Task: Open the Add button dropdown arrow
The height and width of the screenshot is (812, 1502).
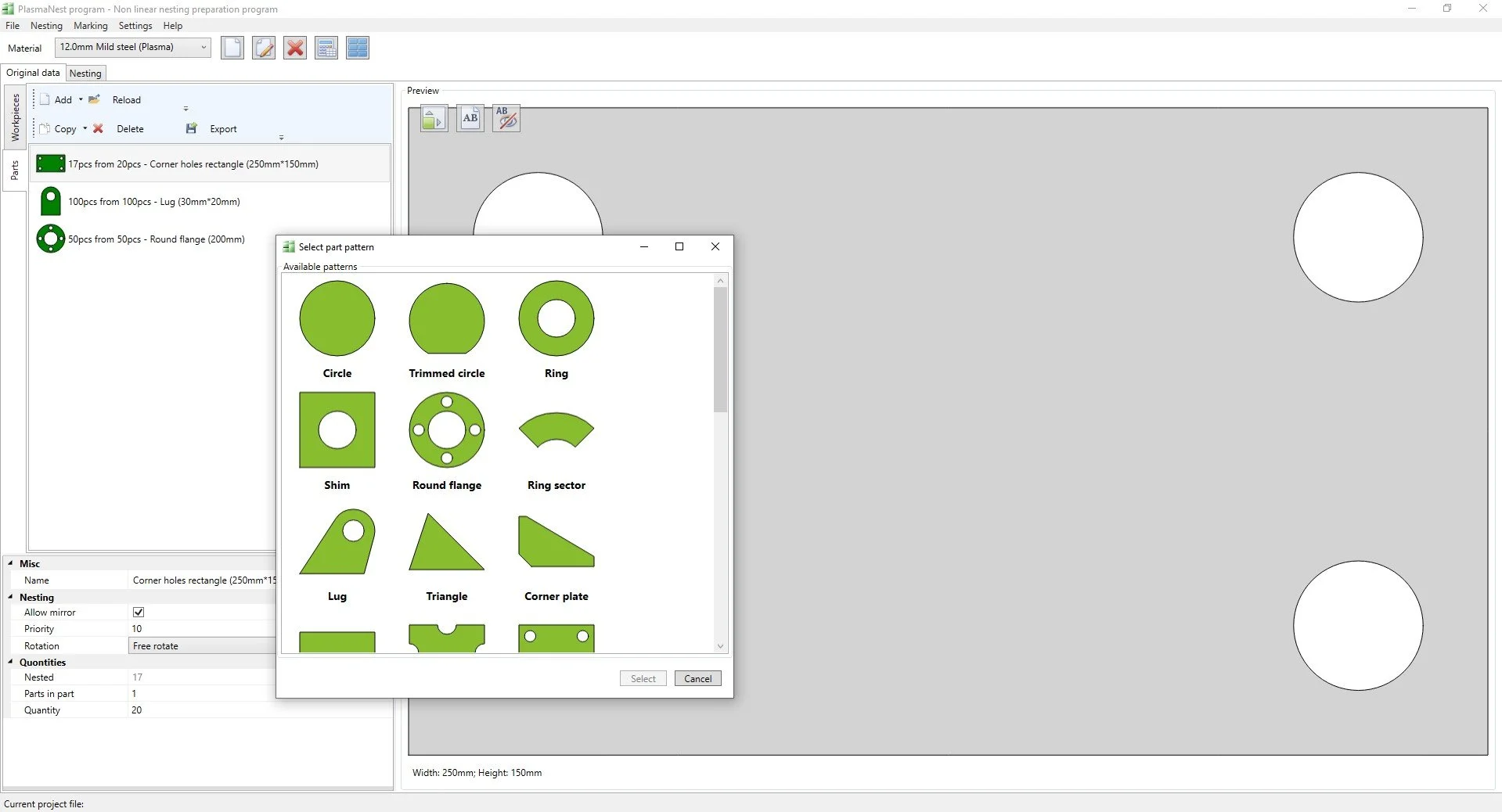Action: (x=81, y=99)
